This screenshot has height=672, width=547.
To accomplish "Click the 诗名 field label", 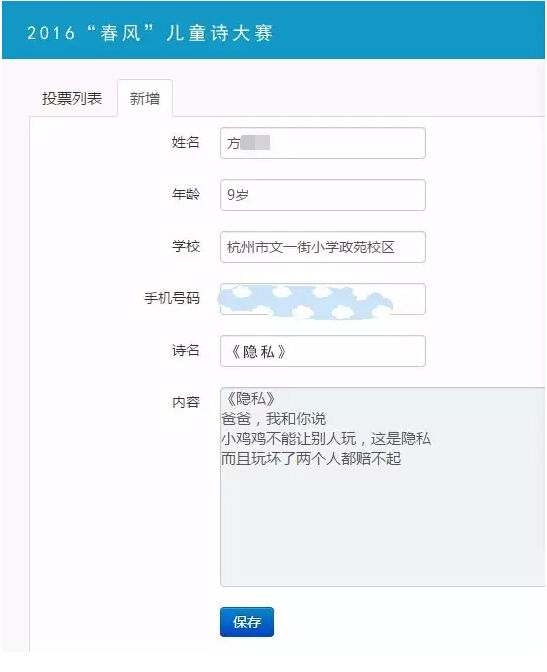I will point(186,351).
